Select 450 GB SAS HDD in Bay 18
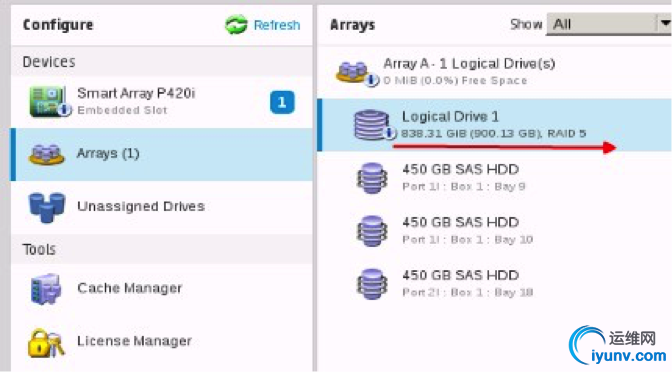The height and width of the screenshot is (372, 672). point(495,284)
